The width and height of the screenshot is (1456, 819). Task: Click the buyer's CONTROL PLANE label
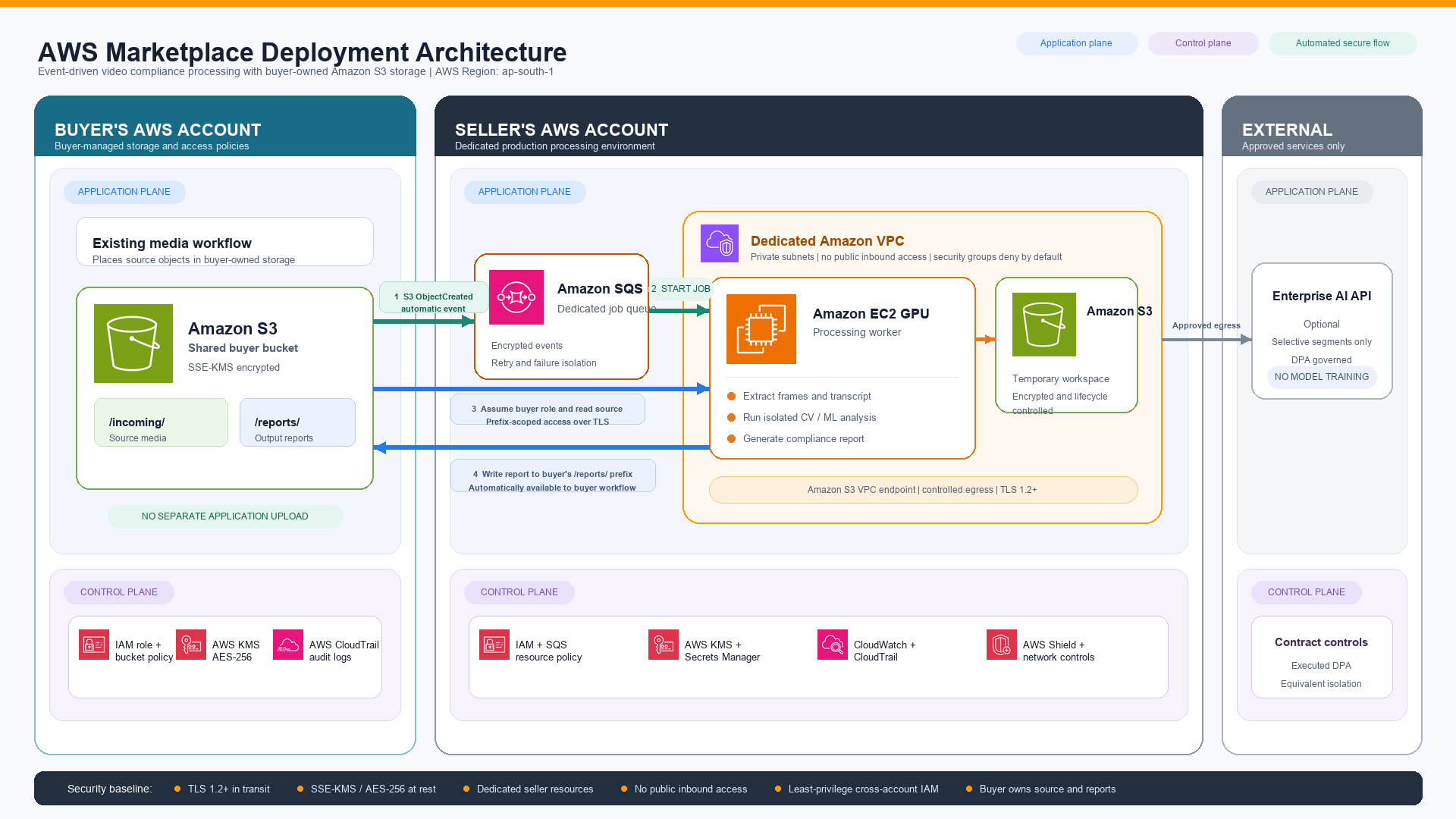[x=119, y=592]
